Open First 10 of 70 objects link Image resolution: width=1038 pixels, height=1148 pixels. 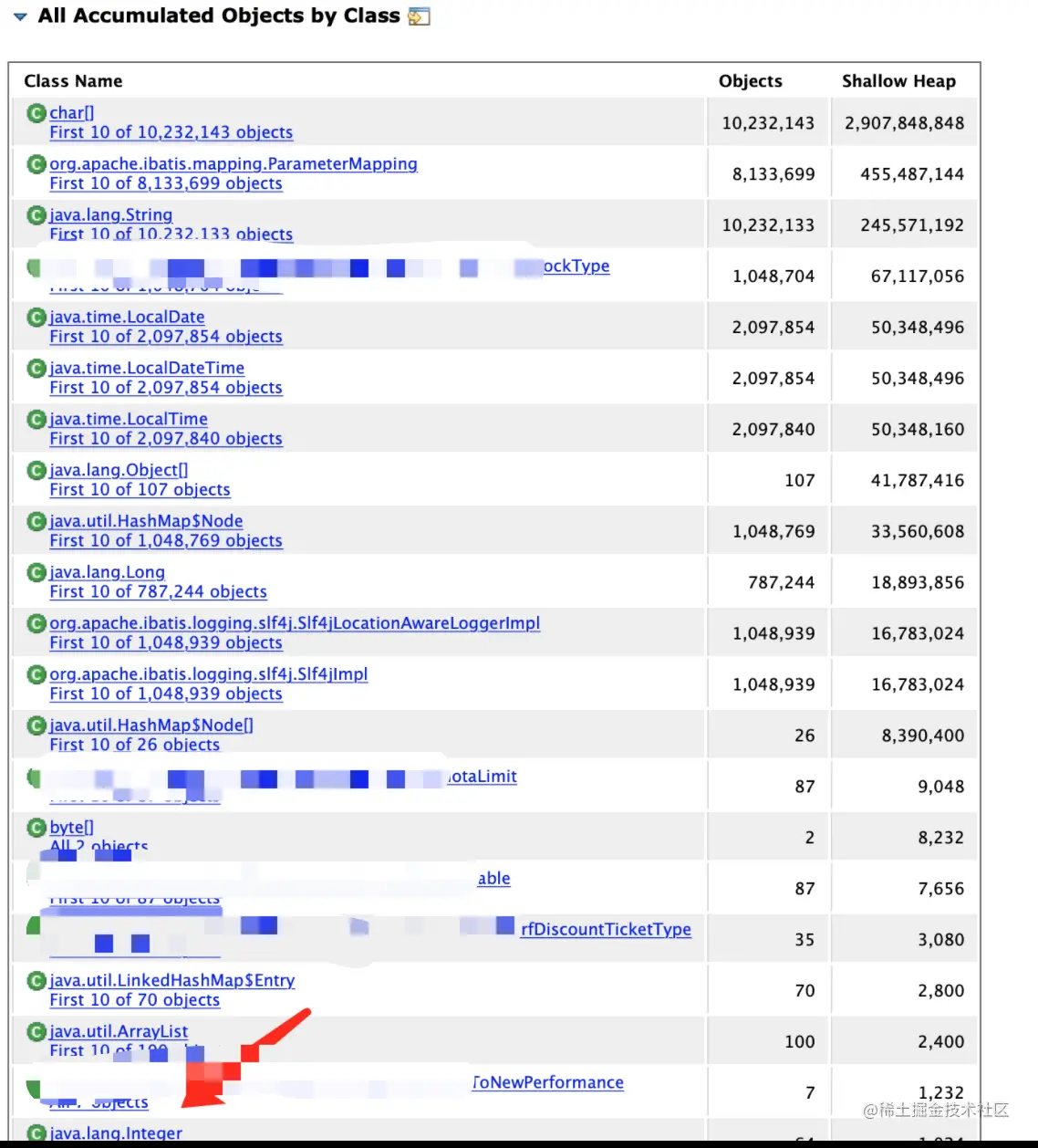(134, 1000)
